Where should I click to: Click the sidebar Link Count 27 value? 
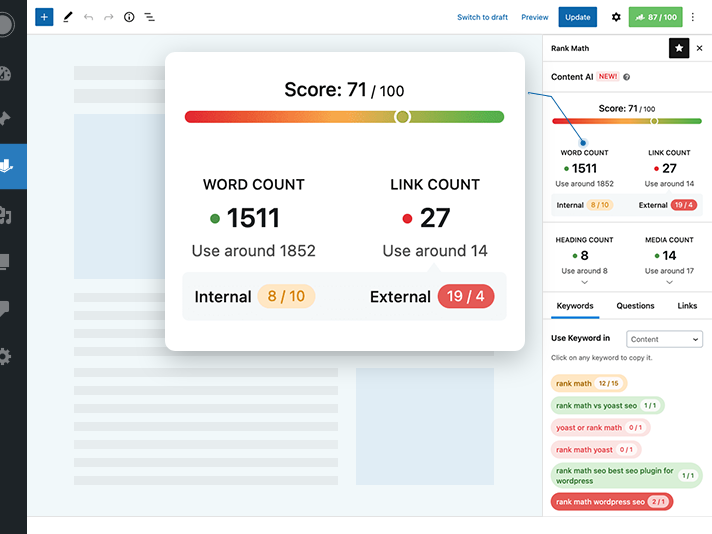(x=669, y=168)
